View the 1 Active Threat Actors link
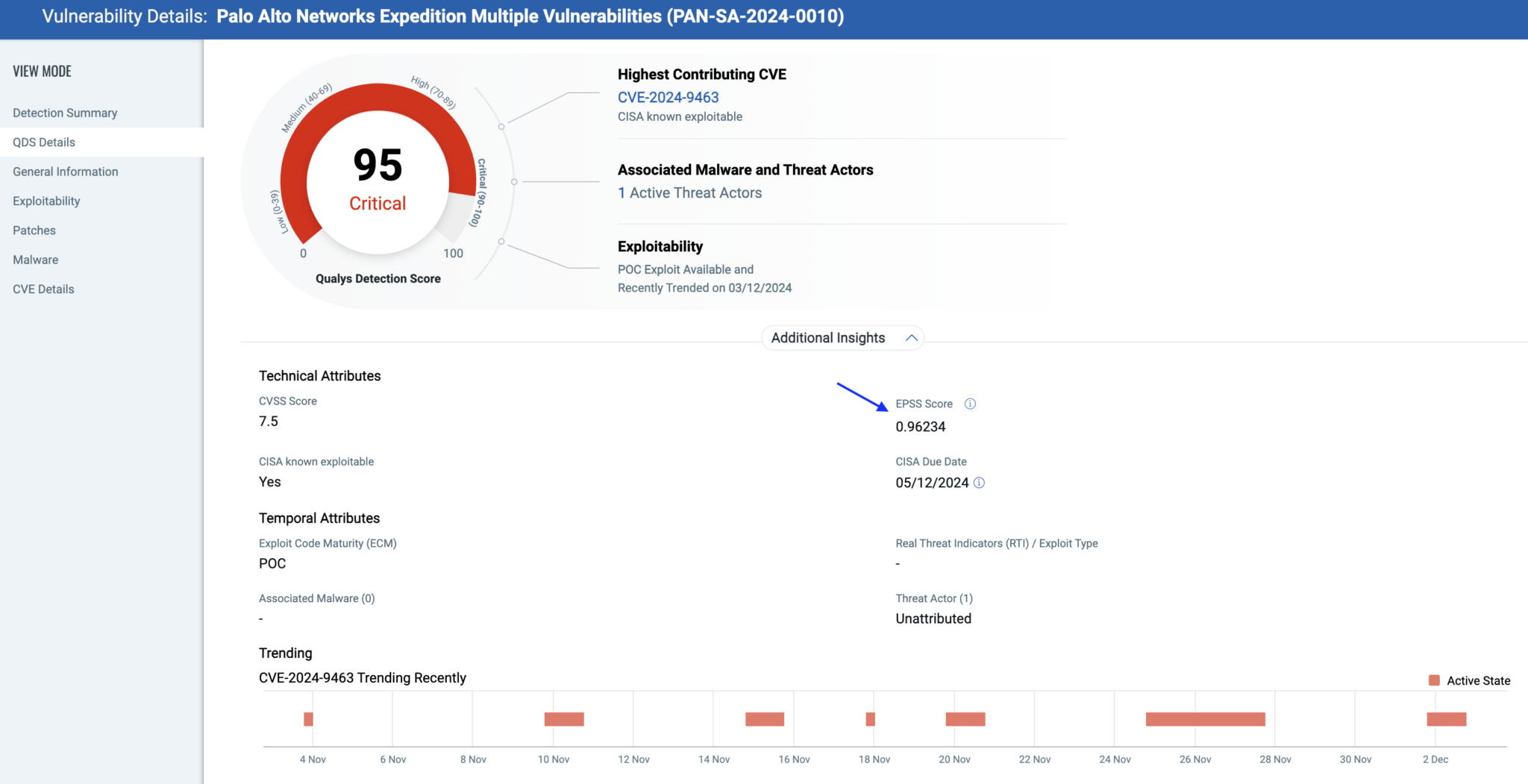Image resolution: width=1528 pixels, height=784 pixels. [690, 192]
